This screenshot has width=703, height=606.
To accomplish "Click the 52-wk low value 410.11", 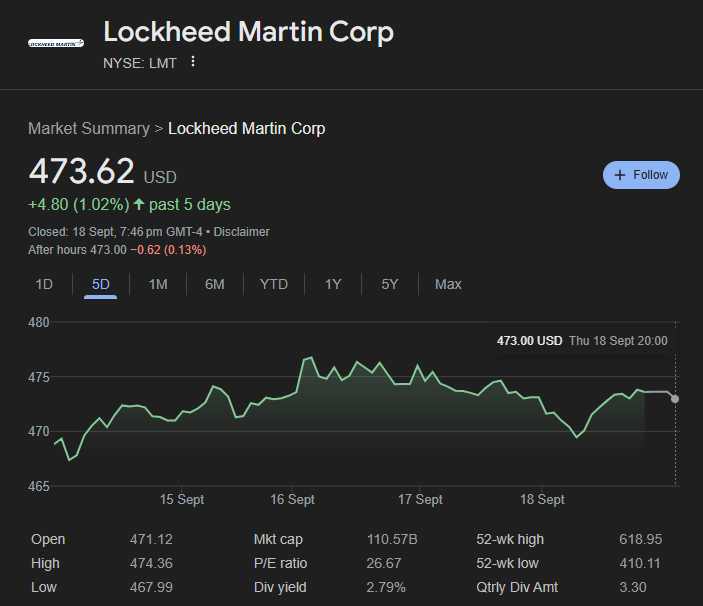I will click(640, 563).
